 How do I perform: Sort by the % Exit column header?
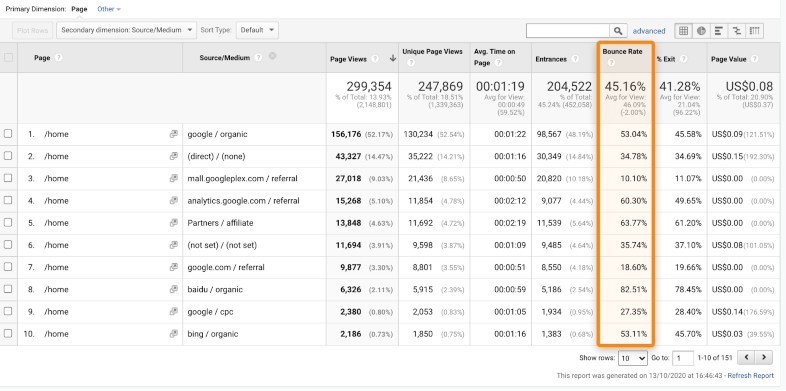(666, 59)
